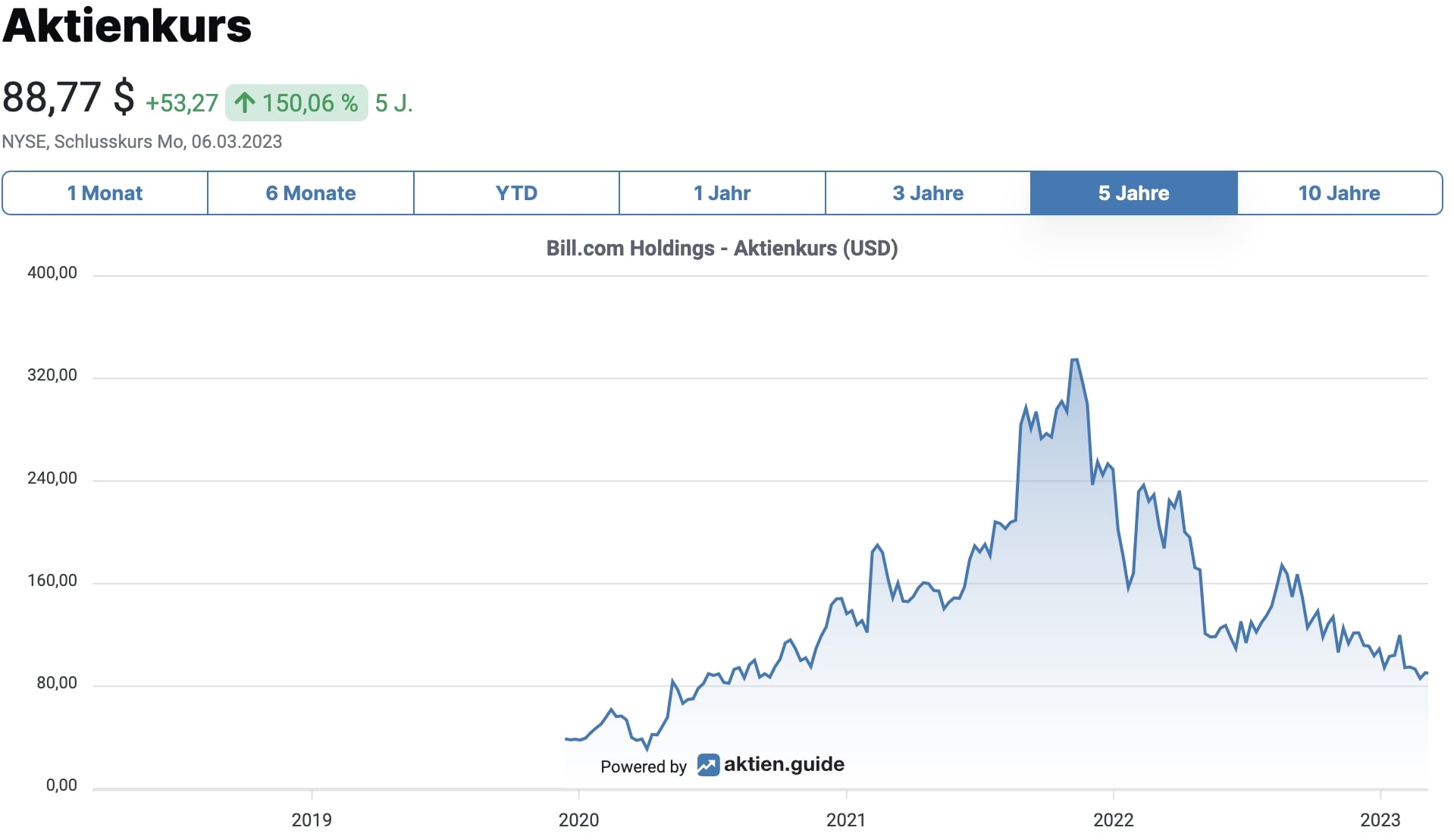This screenshot has width=1454, height=840.
Task: Click the 150,06 % change badge
Action: [296, 102]
